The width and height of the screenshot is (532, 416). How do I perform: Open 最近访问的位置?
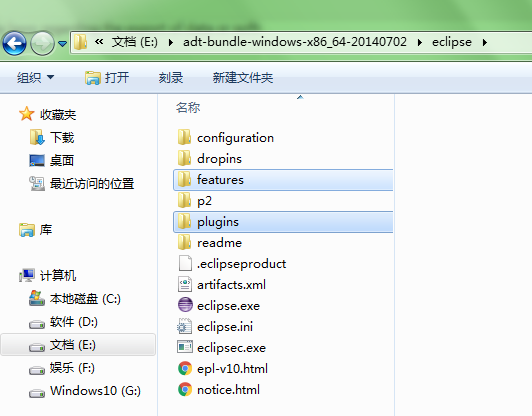coord(92,184)
